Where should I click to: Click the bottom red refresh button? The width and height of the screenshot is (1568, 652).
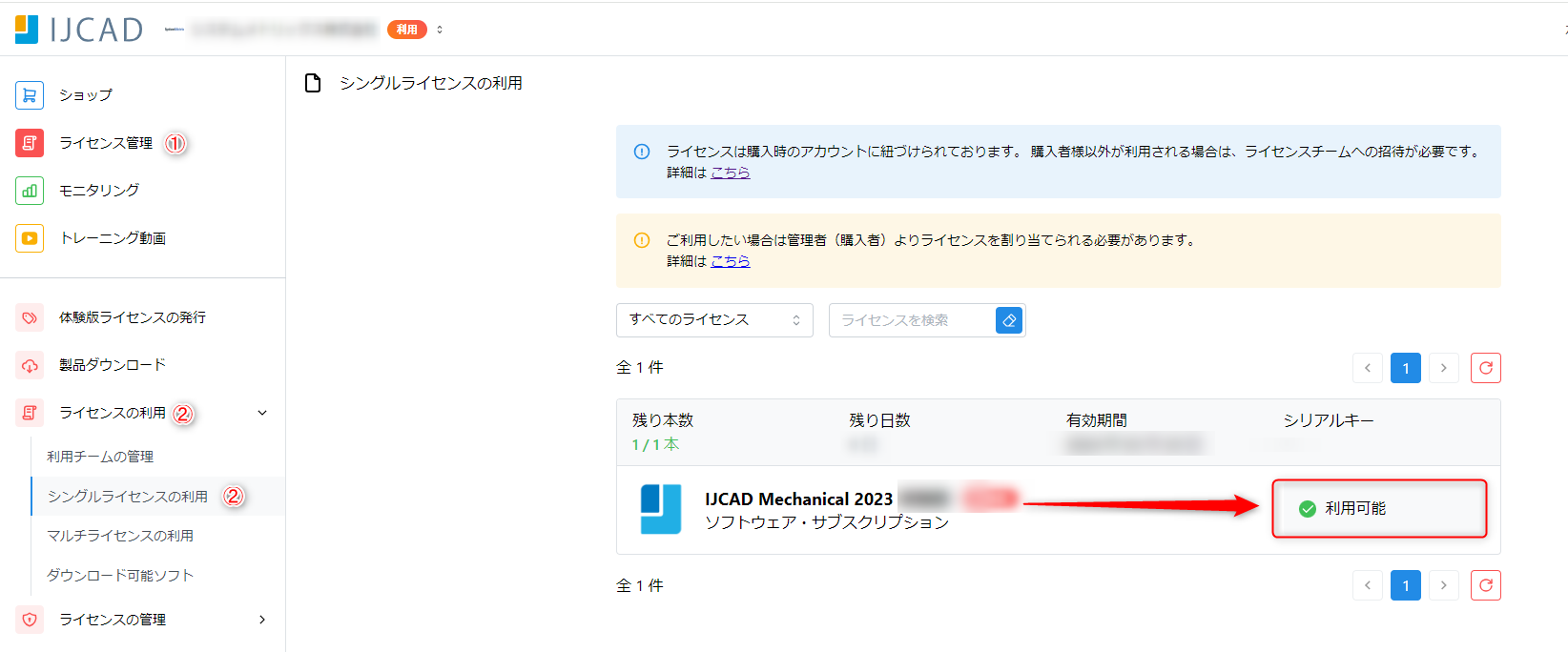(1486, 585)
